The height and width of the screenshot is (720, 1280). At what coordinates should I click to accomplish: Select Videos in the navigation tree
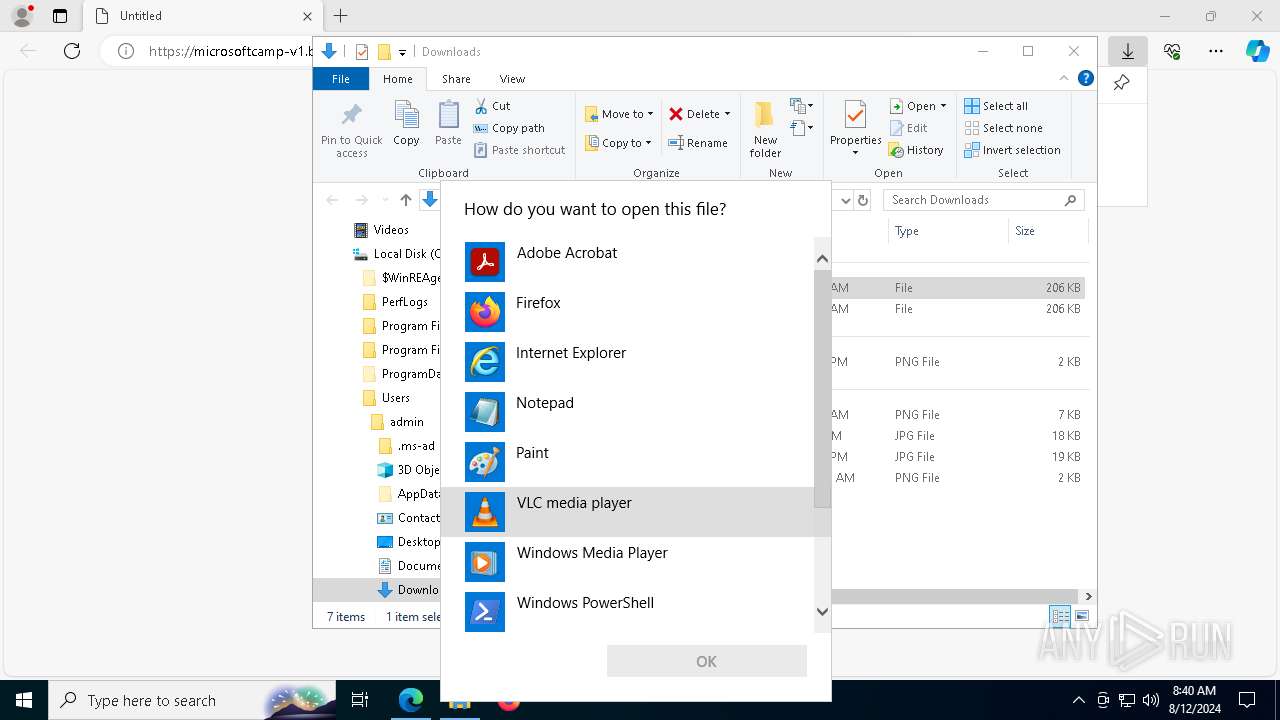coord(381,230)
